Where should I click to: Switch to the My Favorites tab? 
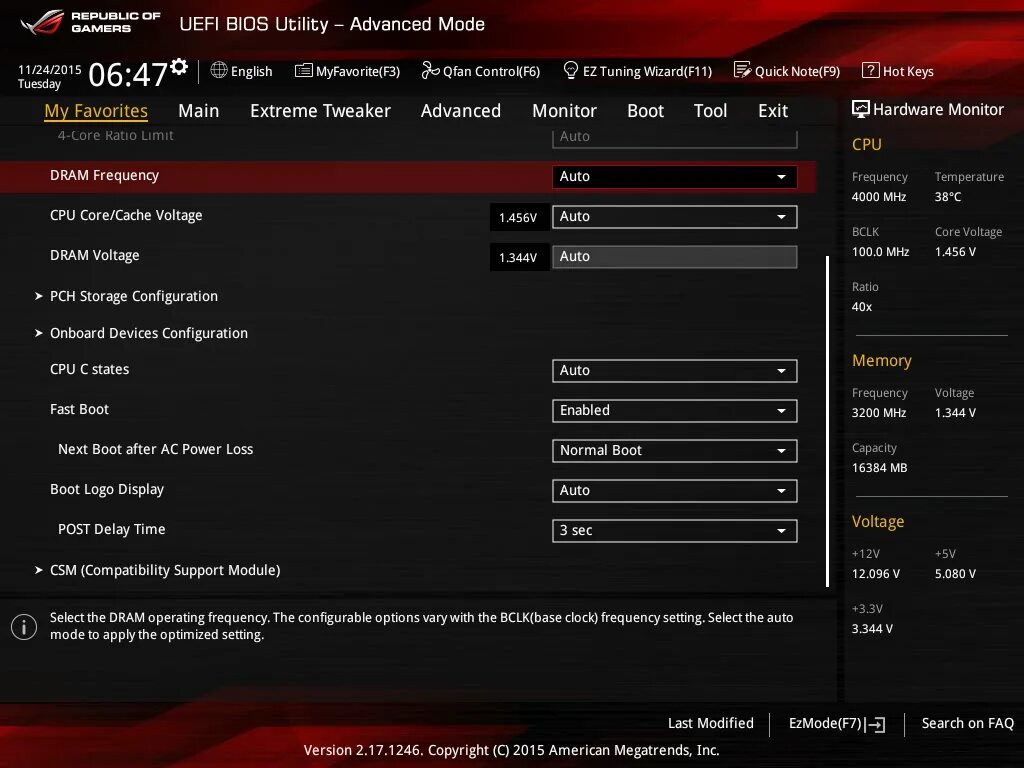tap(96, 111)
